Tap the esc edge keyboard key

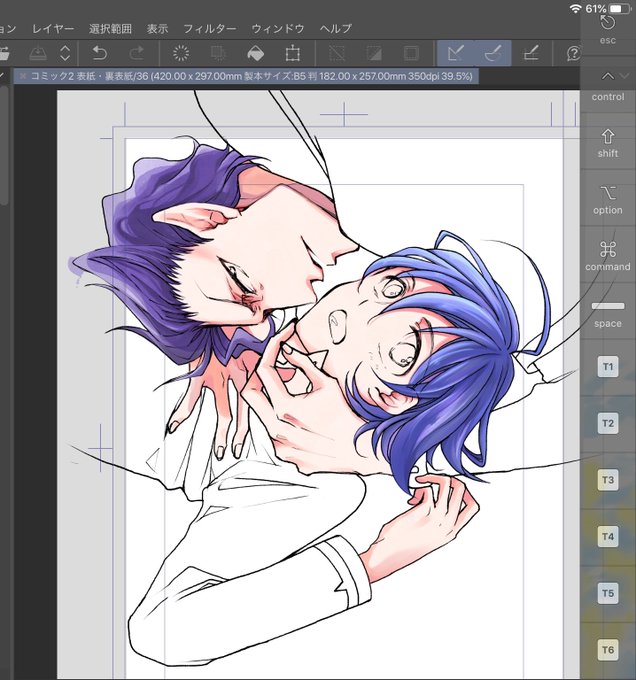[608, 29]
